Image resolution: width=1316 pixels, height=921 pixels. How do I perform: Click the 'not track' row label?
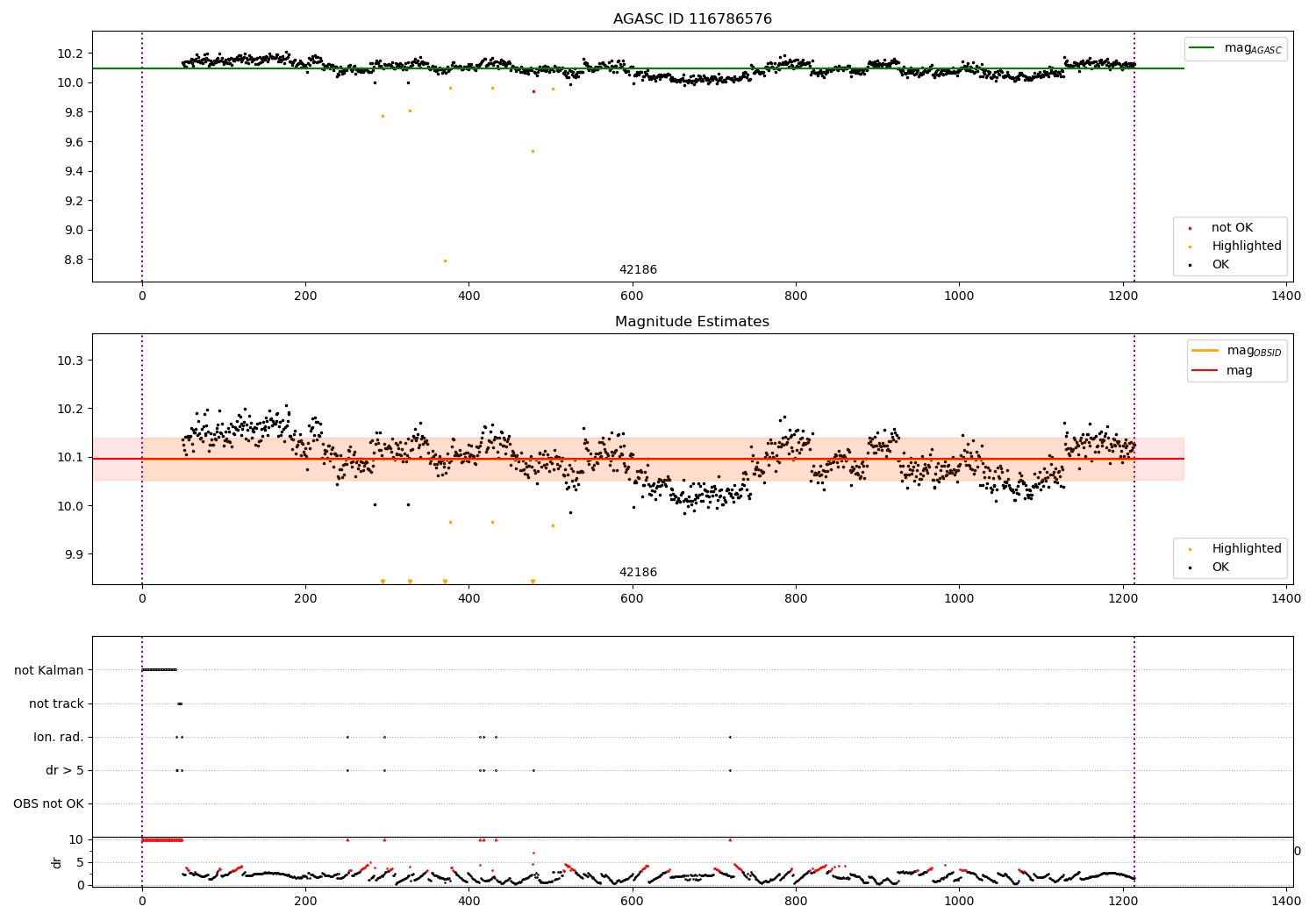[56, 703]
